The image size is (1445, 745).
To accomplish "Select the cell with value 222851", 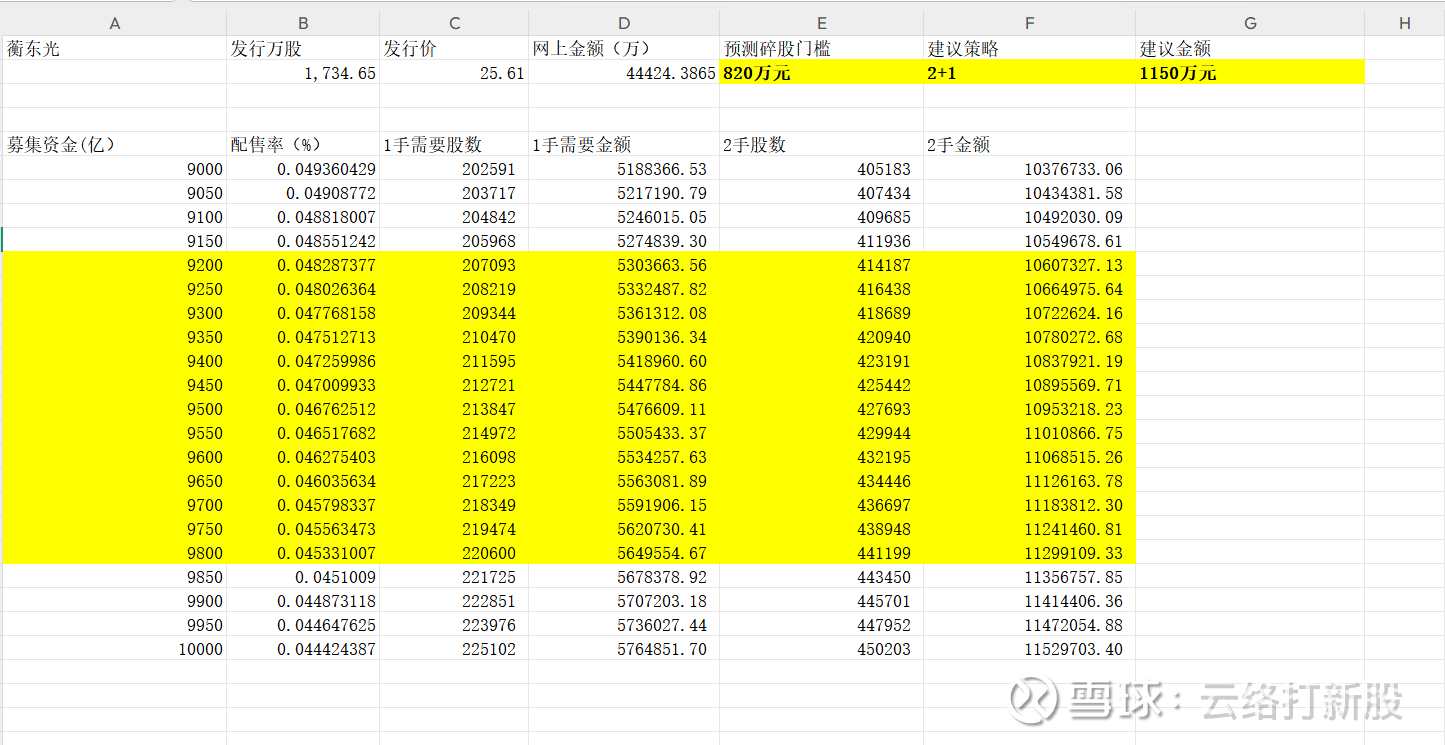I will pos(454,601).
